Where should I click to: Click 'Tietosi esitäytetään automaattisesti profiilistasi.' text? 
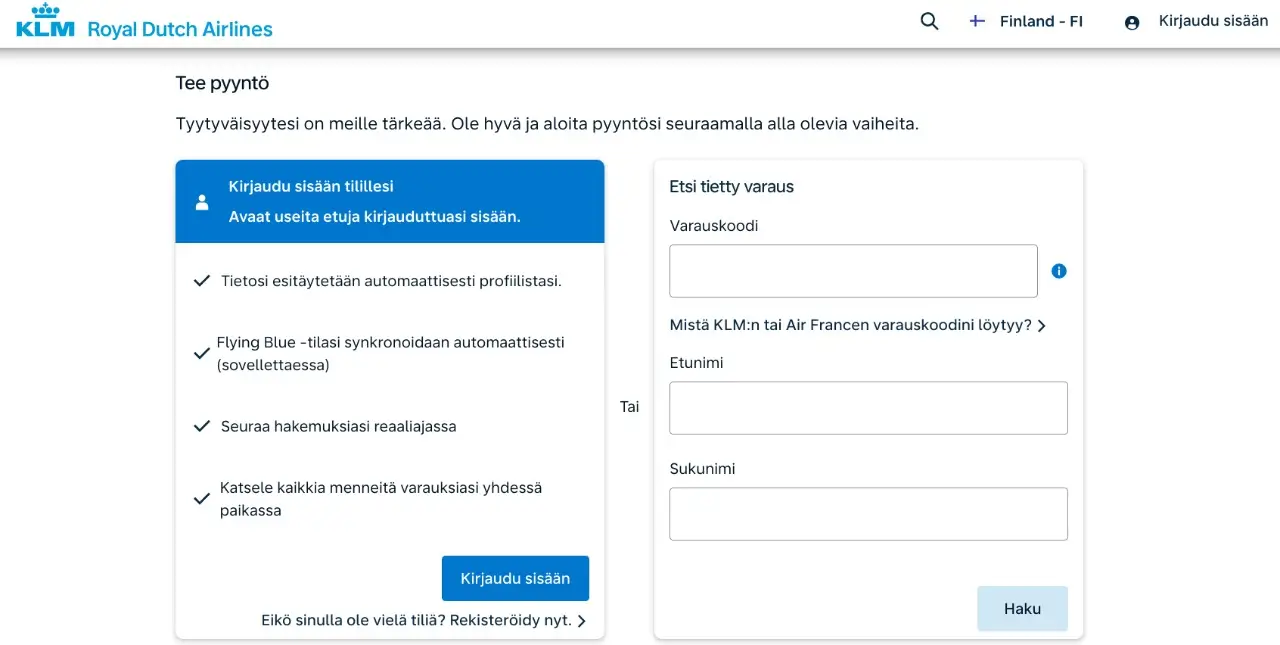[x=391, y=281]
